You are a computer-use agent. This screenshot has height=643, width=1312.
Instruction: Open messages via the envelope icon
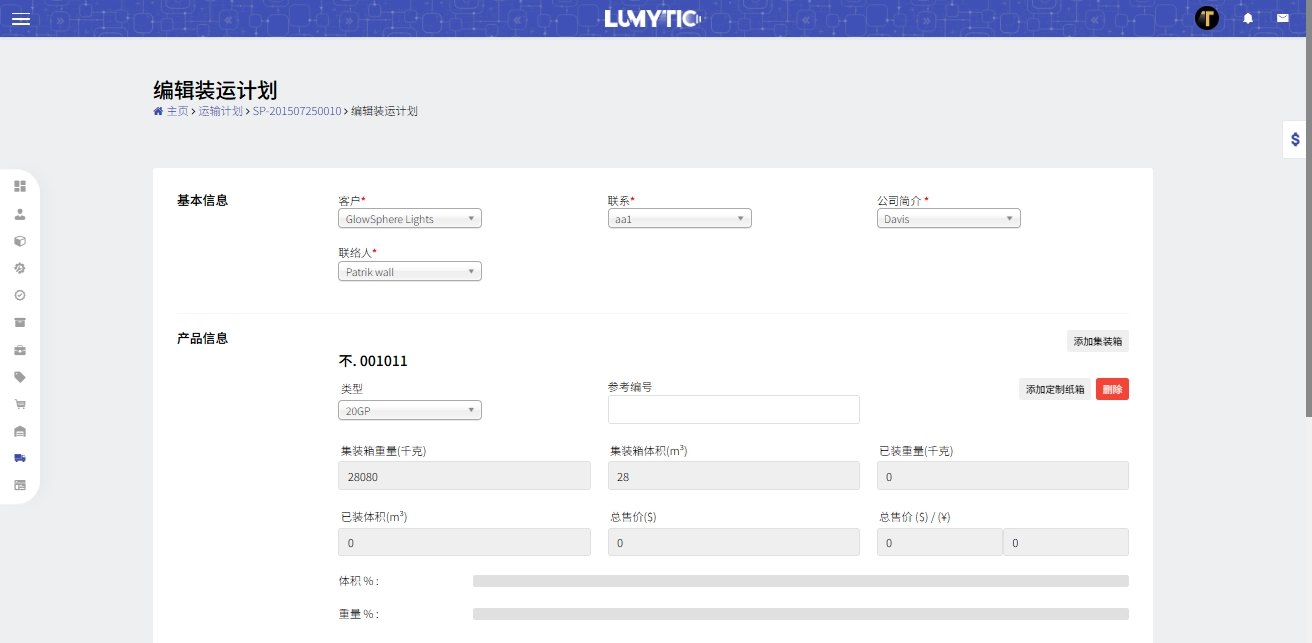click(1284, 18)
